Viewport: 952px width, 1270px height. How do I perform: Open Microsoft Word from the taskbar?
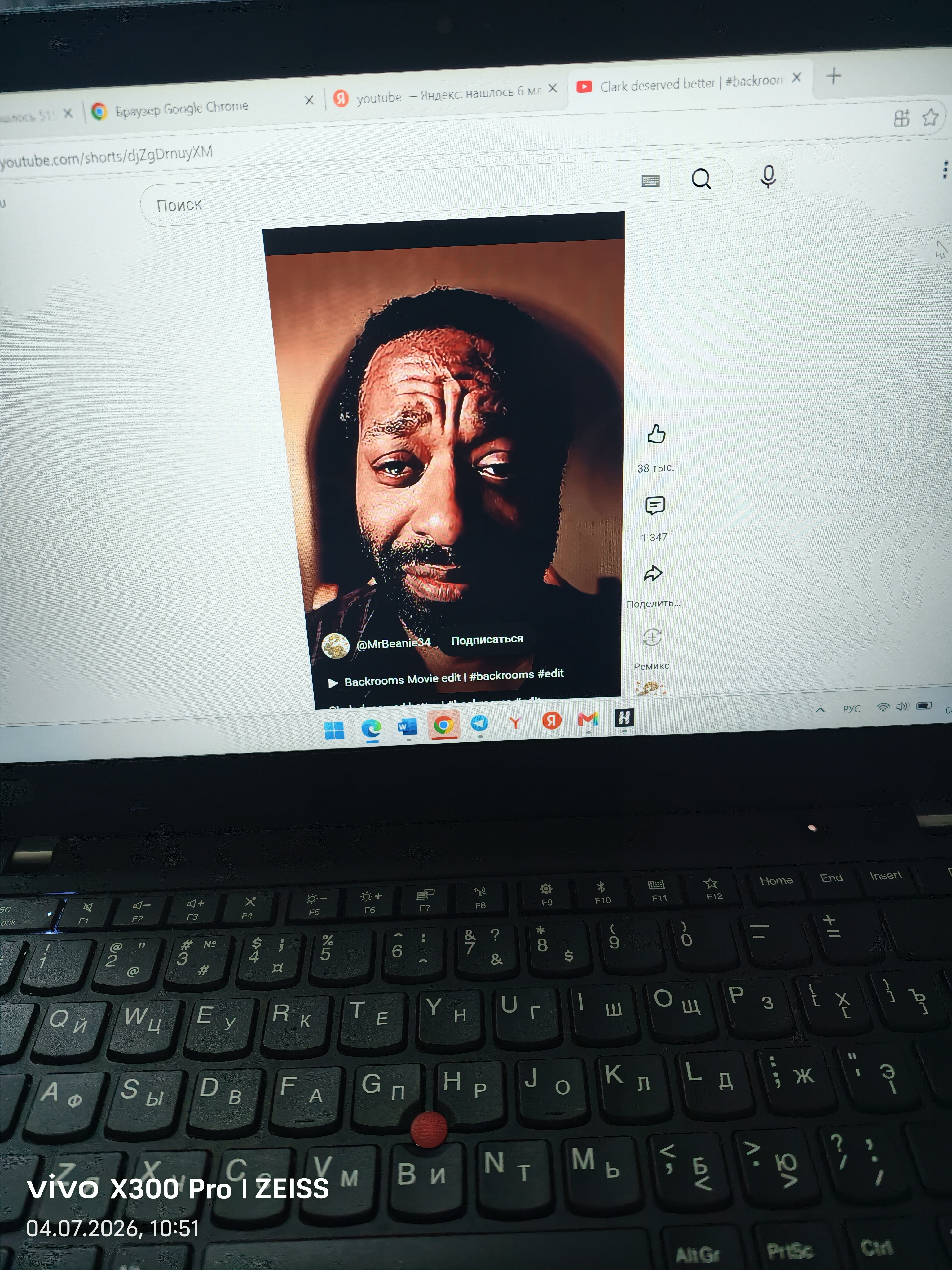point(408,727)
